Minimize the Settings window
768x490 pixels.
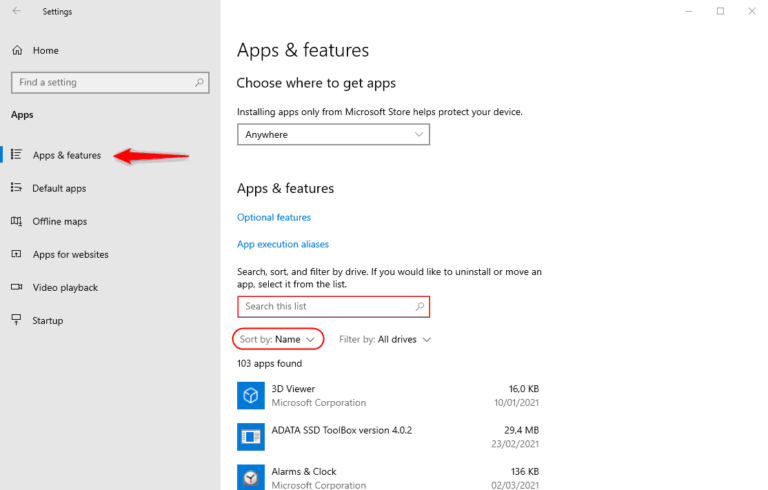[689, 11]
